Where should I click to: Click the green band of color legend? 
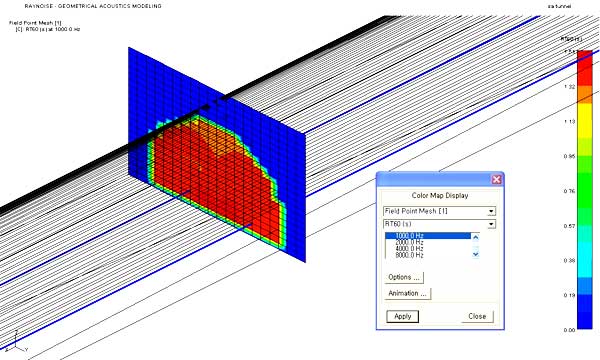(x=584, y=191)
